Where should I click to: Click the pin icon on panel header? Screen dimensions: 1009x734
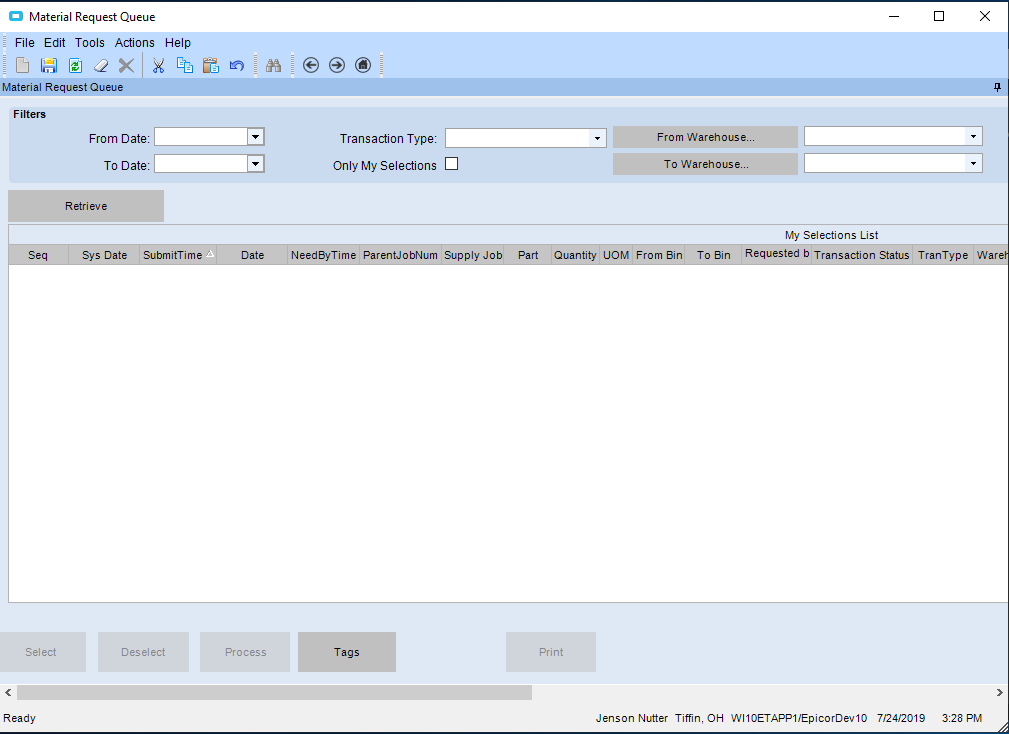997,87
